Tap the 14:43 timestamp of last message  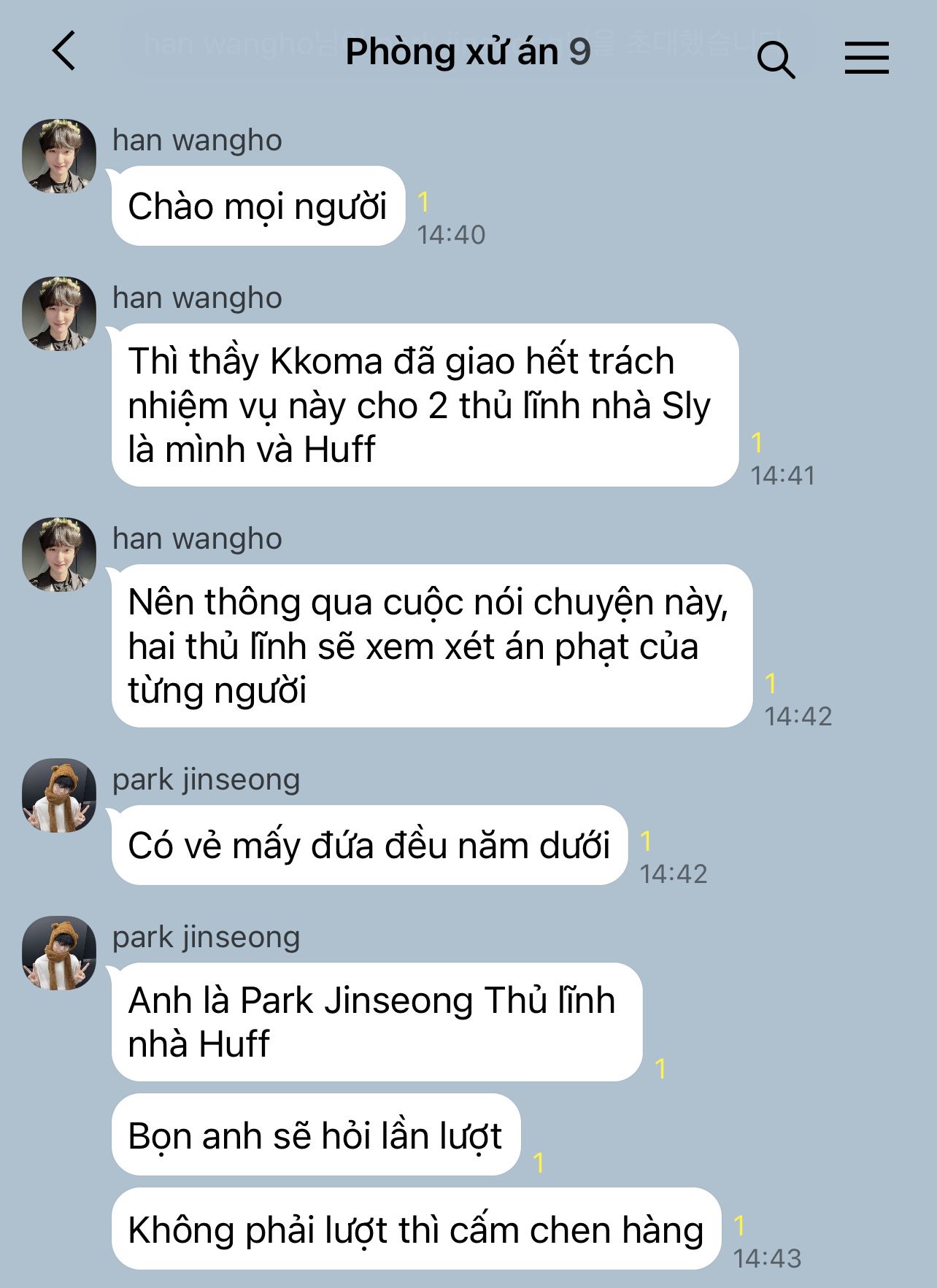coord(767,1258)
